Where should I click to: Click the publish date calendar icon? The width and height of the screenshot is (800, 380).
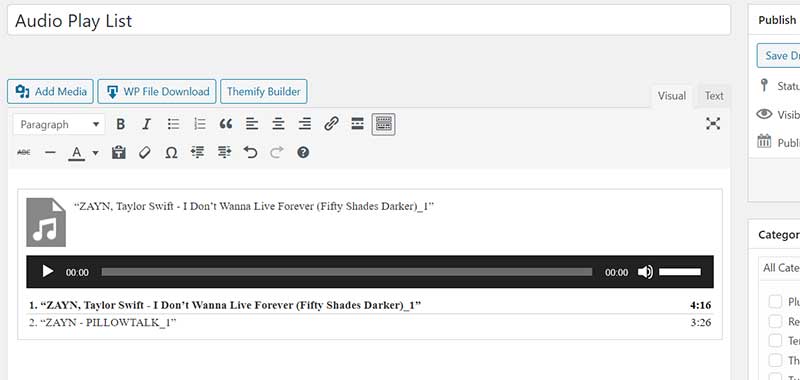764,141
